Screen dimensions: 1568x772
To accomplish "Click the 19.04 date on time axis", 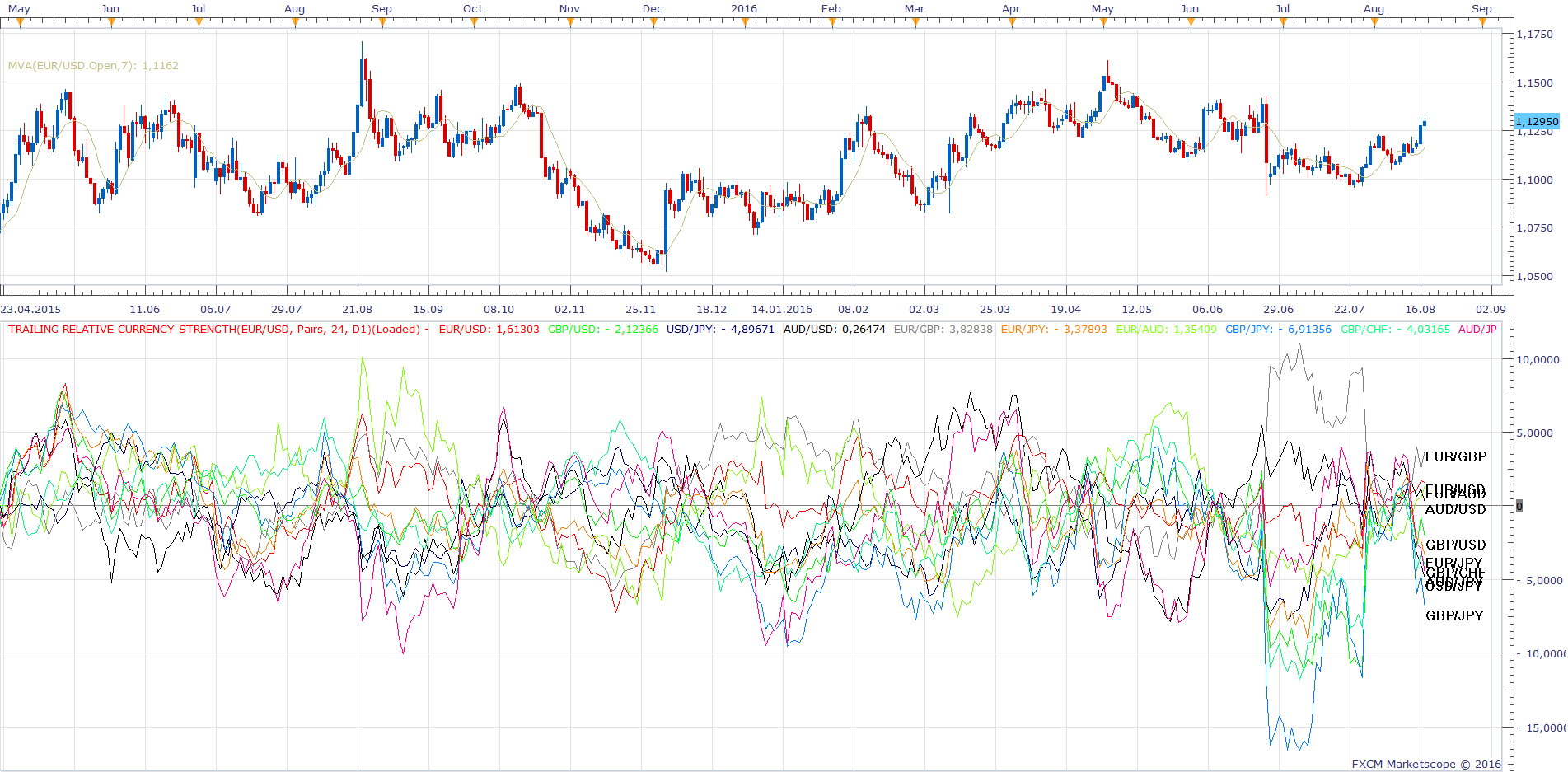I will click(1065, 310).
